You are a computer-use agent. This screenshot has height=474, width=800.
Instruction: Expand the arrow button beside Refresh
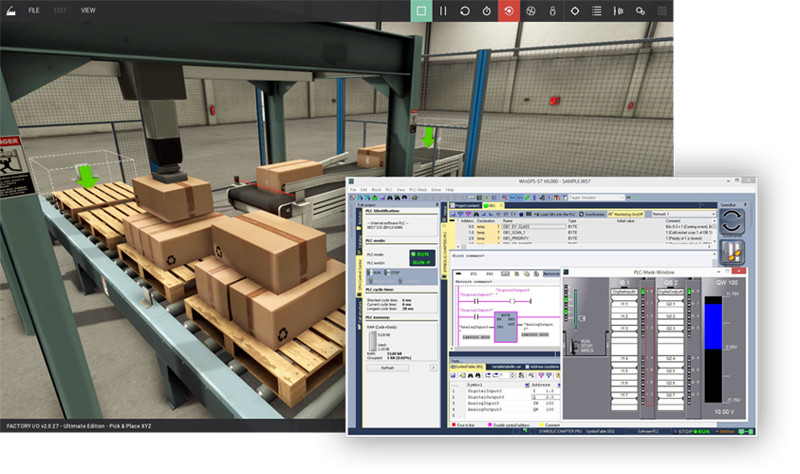pyautogui.click(x=433, y=368)
